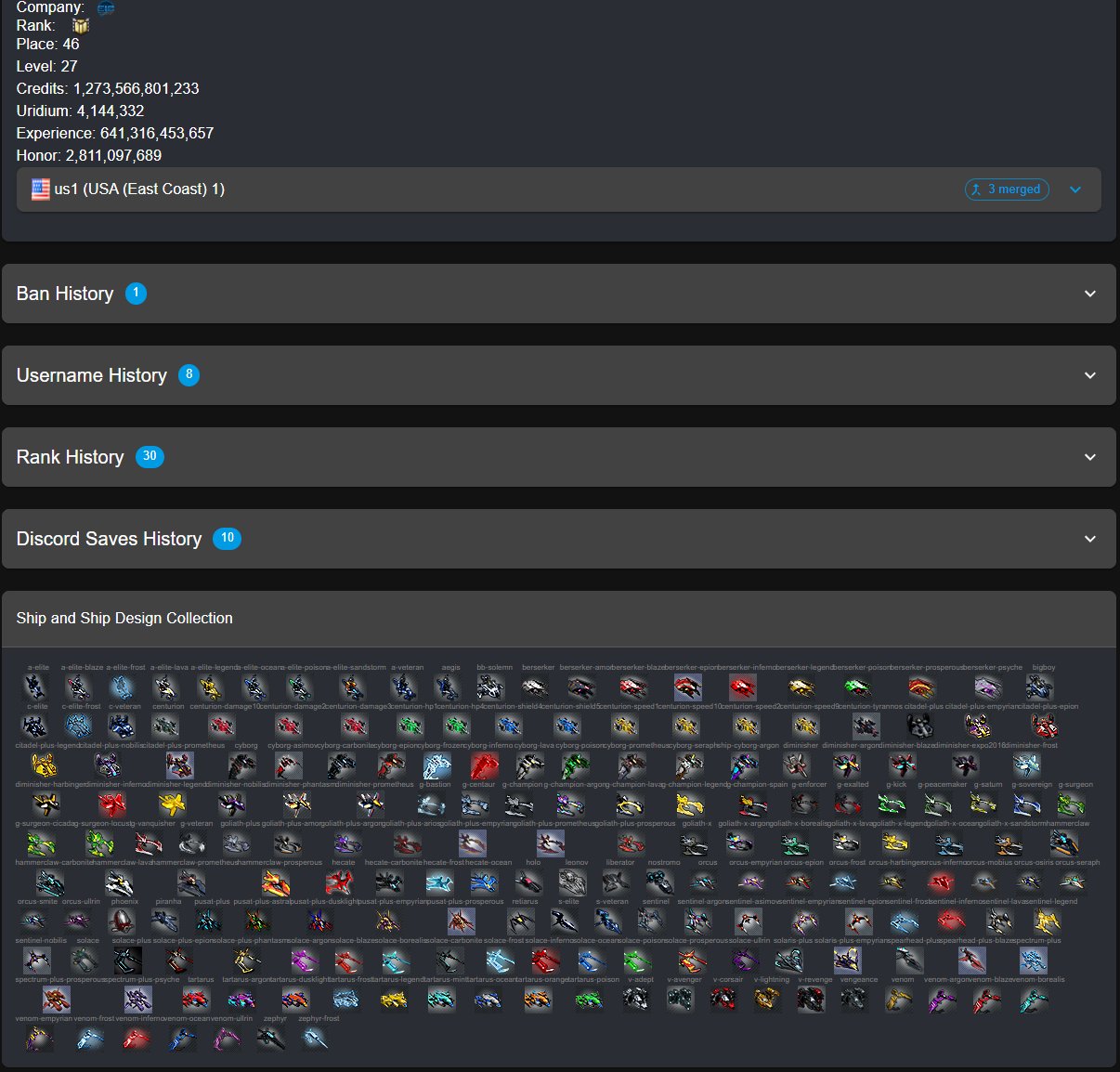The image size is (1120, 1072).
Task: Click the green berserker-poison ship icon
Action: [x=857, y=687]
